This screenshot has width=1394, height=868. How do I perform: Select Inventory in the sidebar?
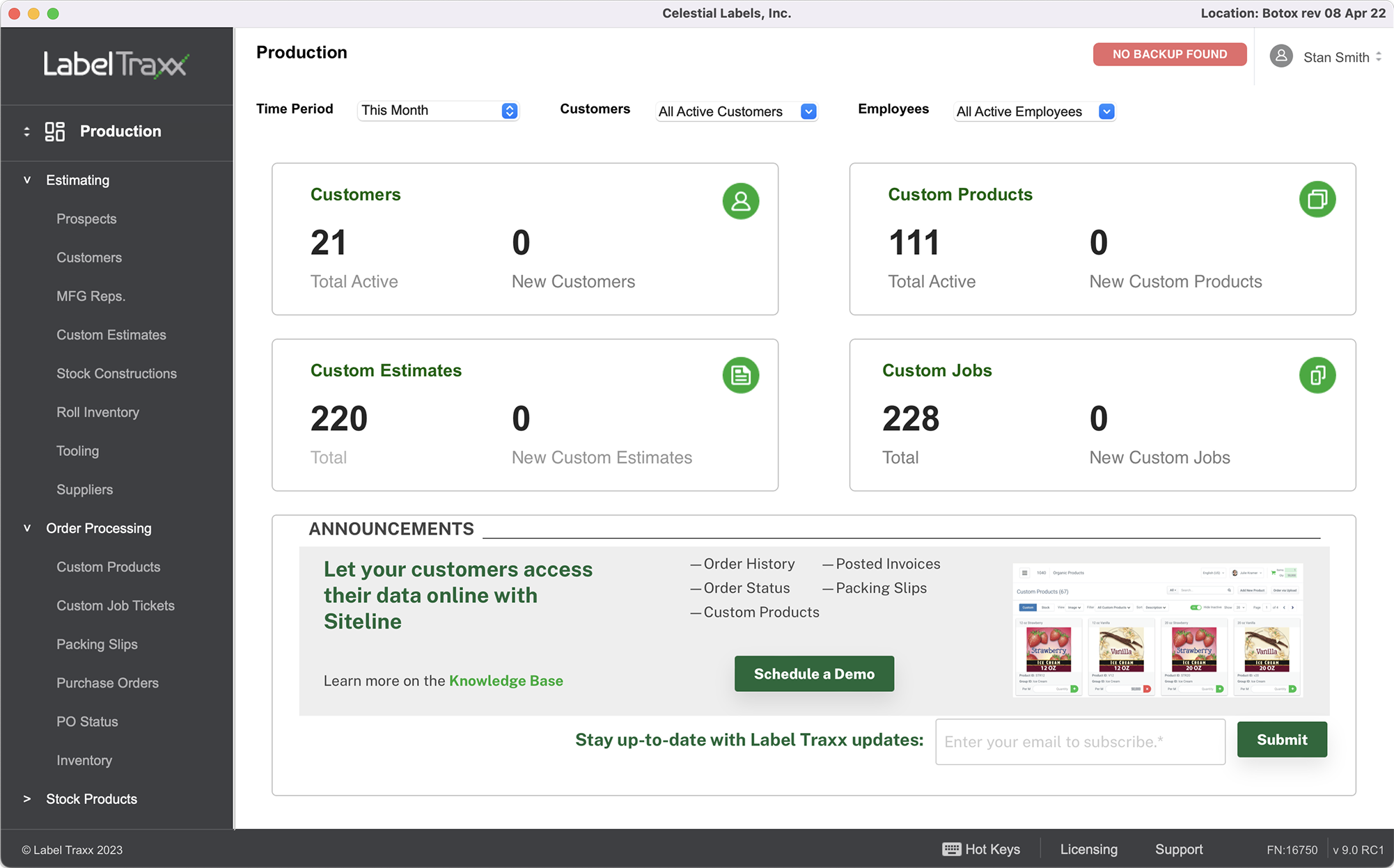[84, 761]
